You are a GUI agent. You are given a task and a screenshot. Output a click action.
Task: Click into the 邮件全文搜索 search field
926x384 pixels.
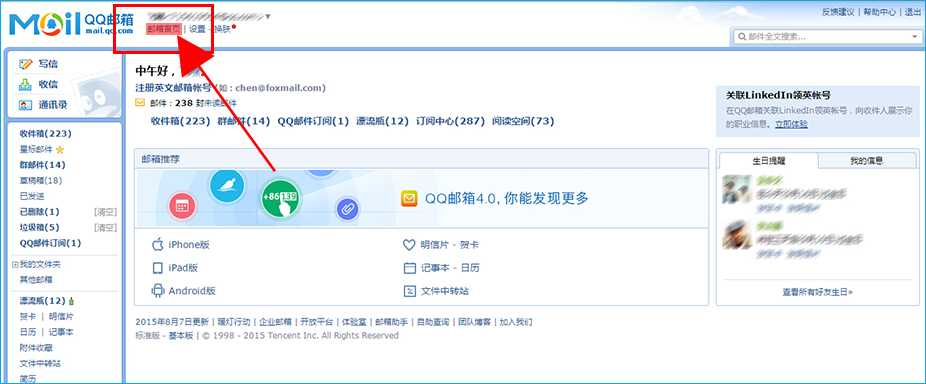(827, 37)
